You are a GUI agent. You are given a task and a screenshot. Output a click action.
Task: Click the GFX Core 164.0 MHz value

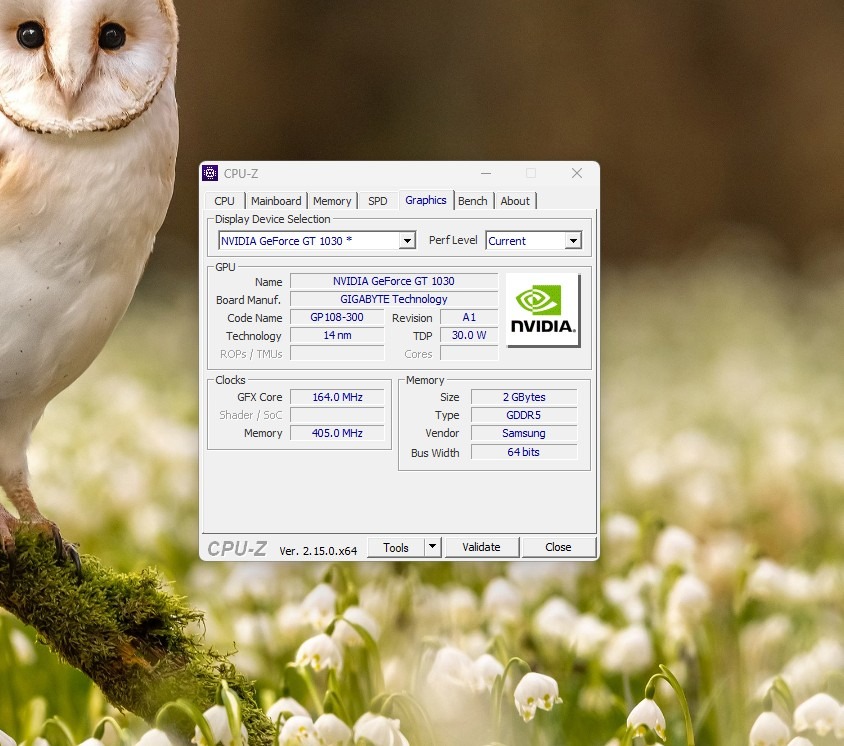[337, 397]
